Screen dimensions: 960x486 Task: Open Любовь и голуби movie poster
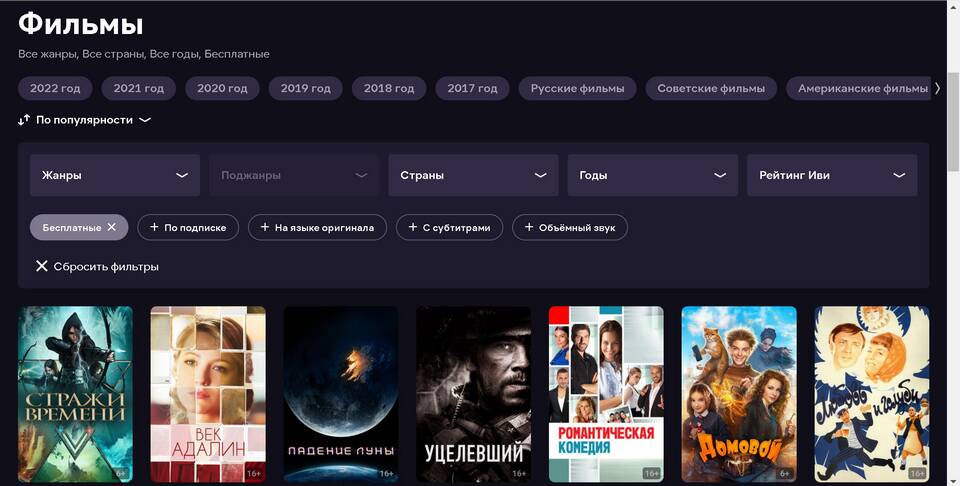coord(872,394)
